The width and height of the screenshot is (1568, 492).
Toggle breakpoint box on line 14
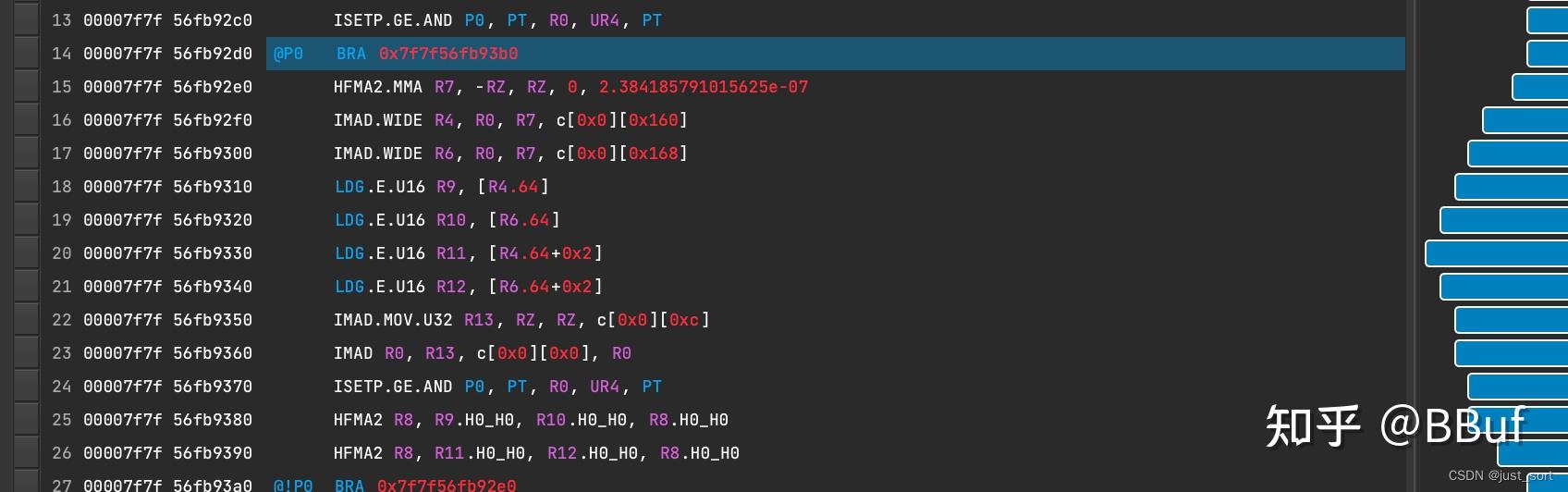26,54
